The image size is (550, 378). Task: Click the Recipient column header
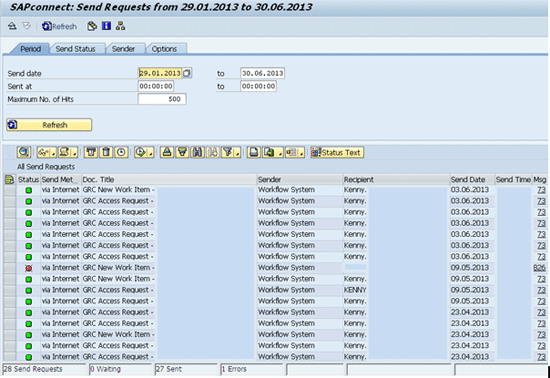click(396, 180)
